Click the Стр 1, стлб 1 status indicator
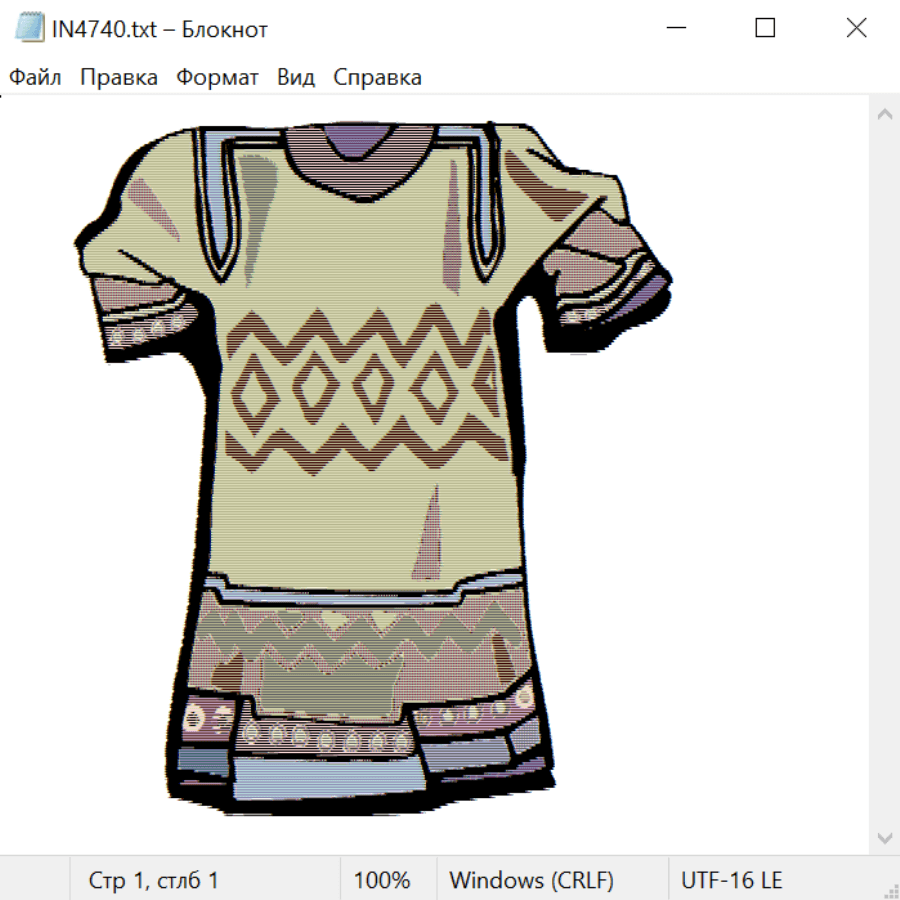Image resolution: width=900 pixels, height=900 pixels. (154, 880)
